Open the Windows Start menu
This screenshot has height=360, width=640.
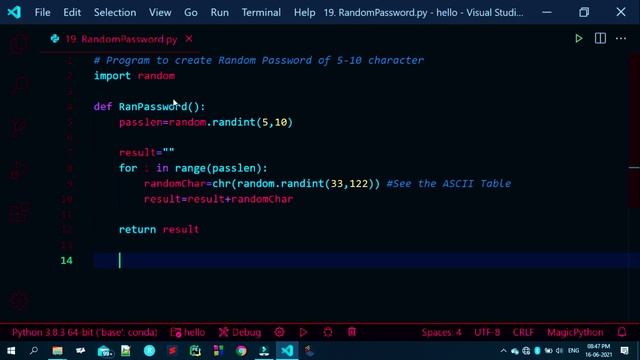(x=11, y=351)
